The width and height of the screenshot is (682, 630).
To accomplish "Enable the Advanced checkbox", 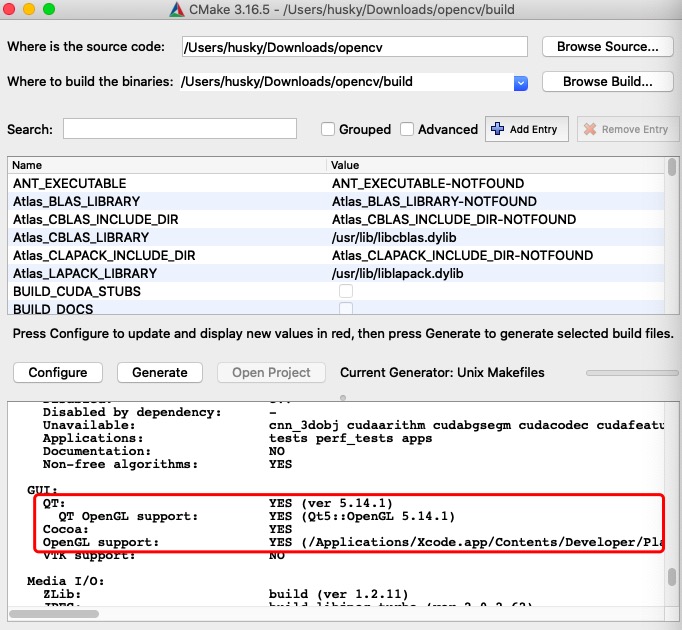I will click(407, 129).
